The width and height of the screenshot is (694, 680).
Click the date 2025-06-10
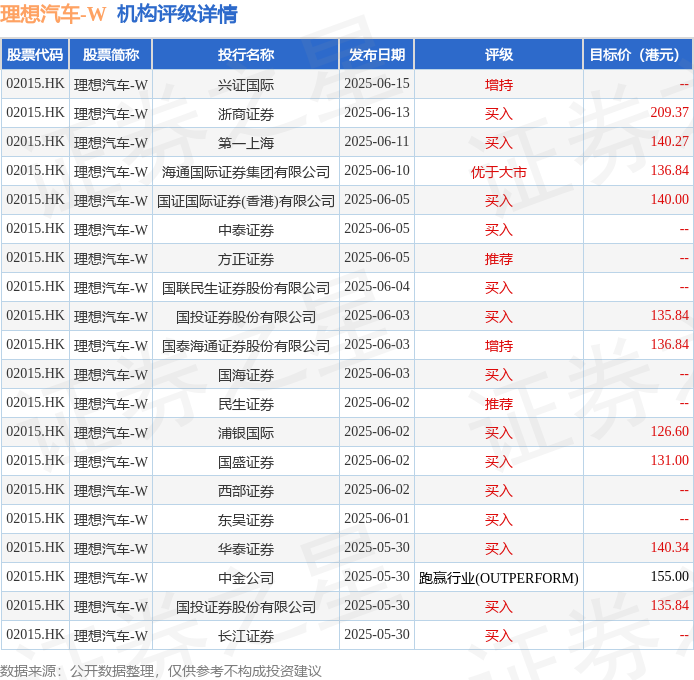coord(377,170)
